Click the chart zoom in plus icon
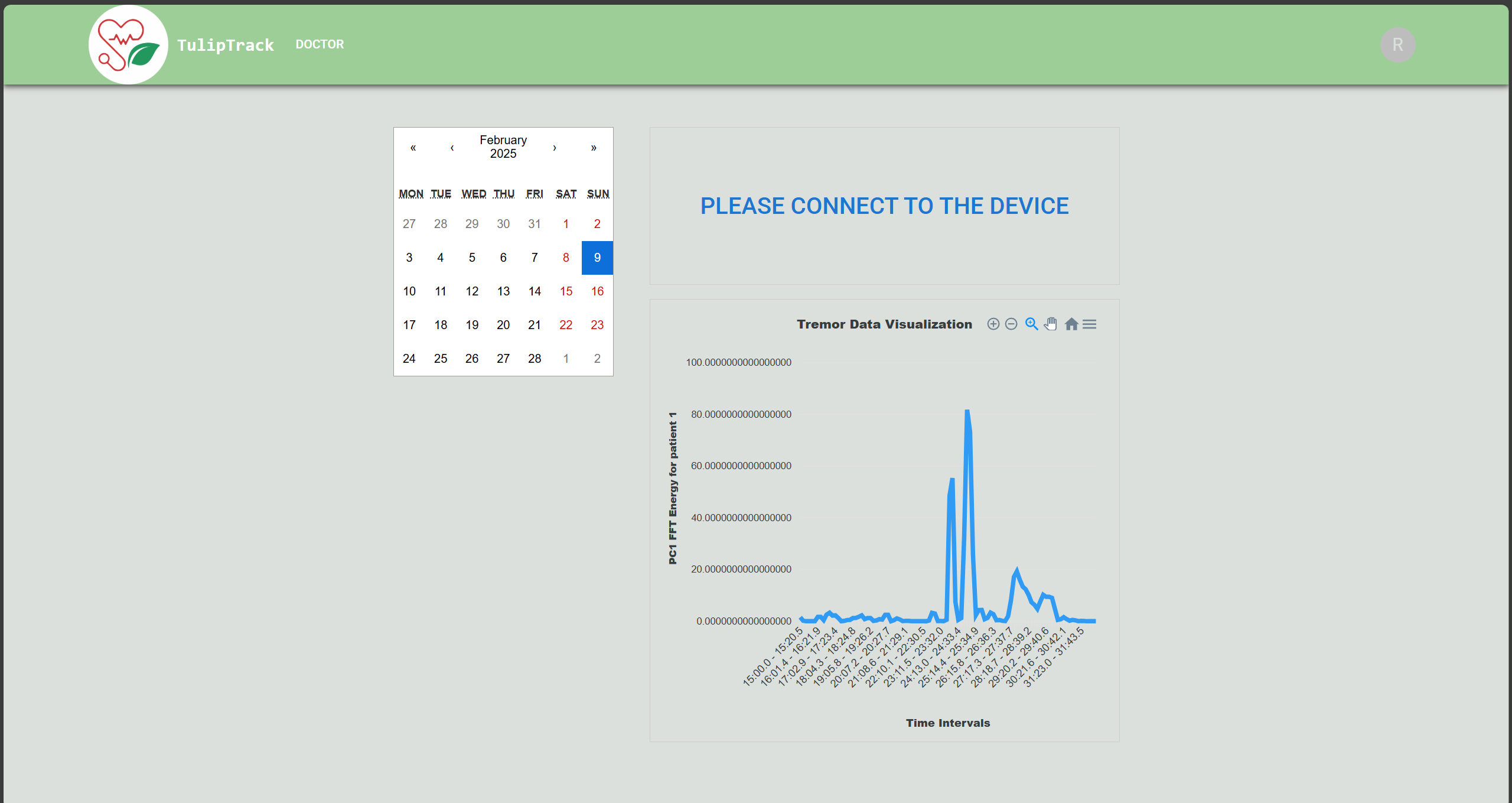1512x803 pixels. 993,324
